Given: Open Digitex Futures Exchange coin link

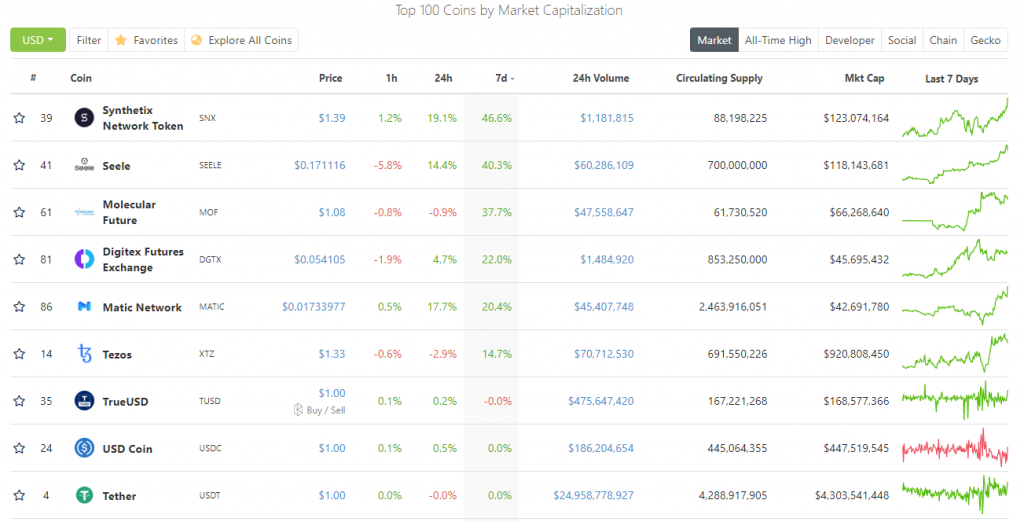Looking at the screenshot, I should (143, 259).
